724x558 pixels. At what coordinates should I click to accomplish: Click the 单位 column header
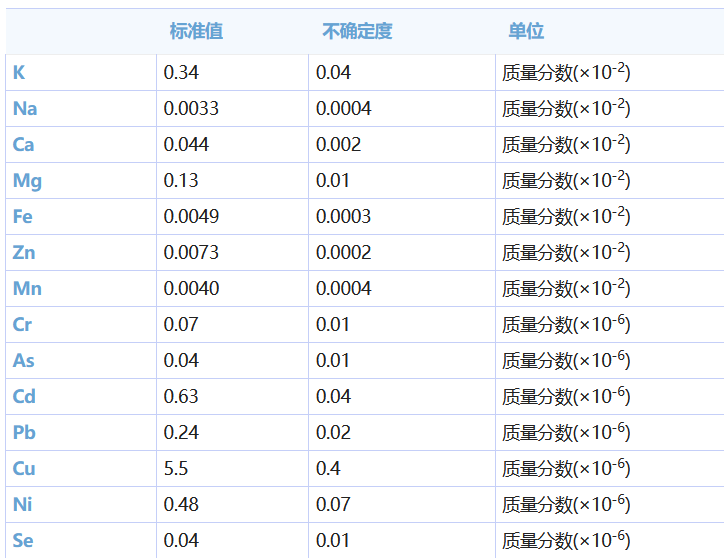point(526,31)
